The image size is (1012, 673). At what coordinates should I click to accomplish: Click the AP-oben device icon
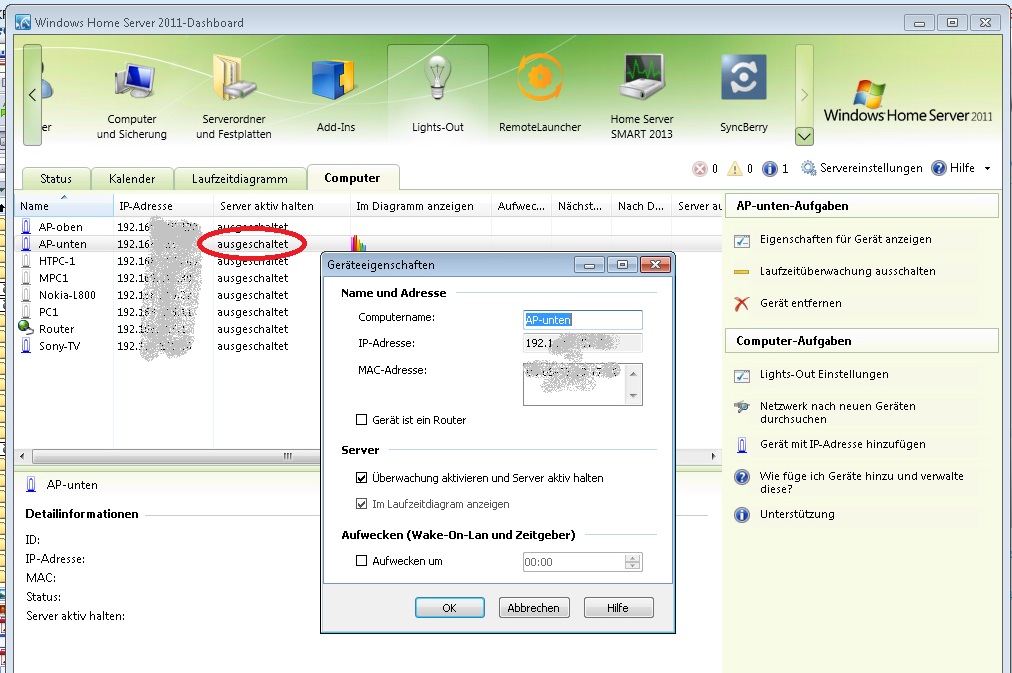click(26, 226)
